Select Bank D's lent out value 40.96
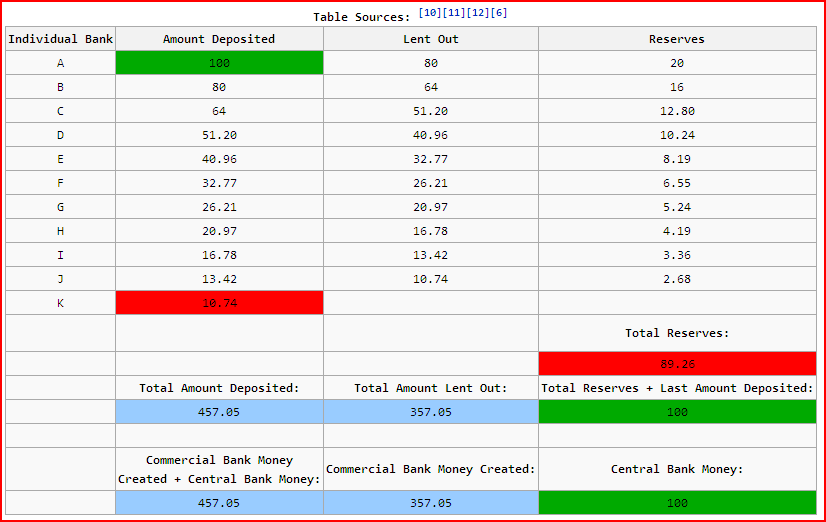The image size is (826, 522). pyautogui.click(x=430, y=135)
